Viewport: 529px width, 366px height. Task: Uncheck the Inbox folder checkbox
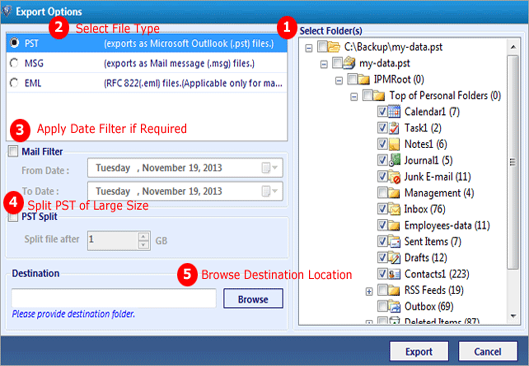(382, 209)
